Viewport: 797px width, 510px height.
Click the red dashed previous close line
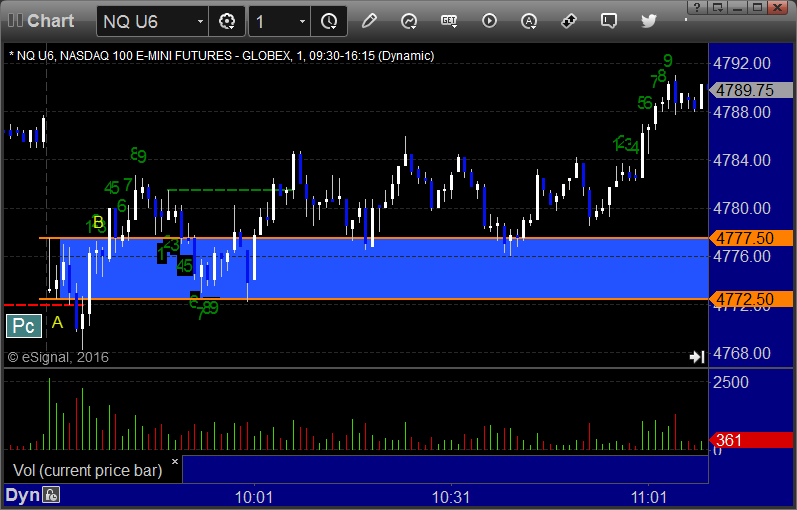43,305
